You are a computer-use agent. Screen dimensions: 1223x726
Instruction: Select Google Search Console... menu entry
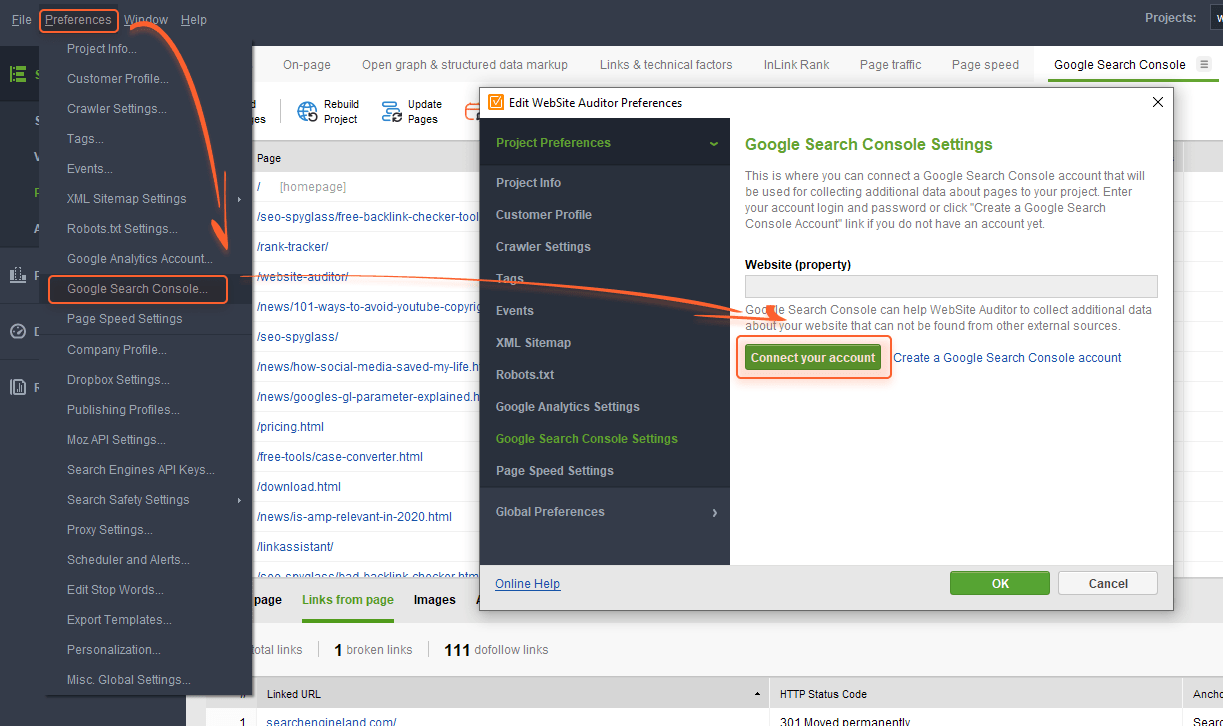(x=138, y=289)
